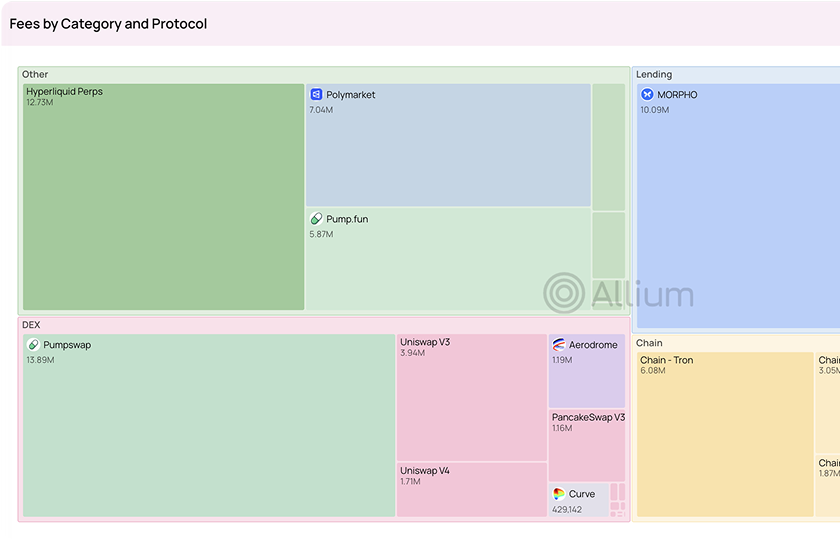Click the Pumpswap name label
This screenshot has width=840, height=540.
click(x=67, y=345)
